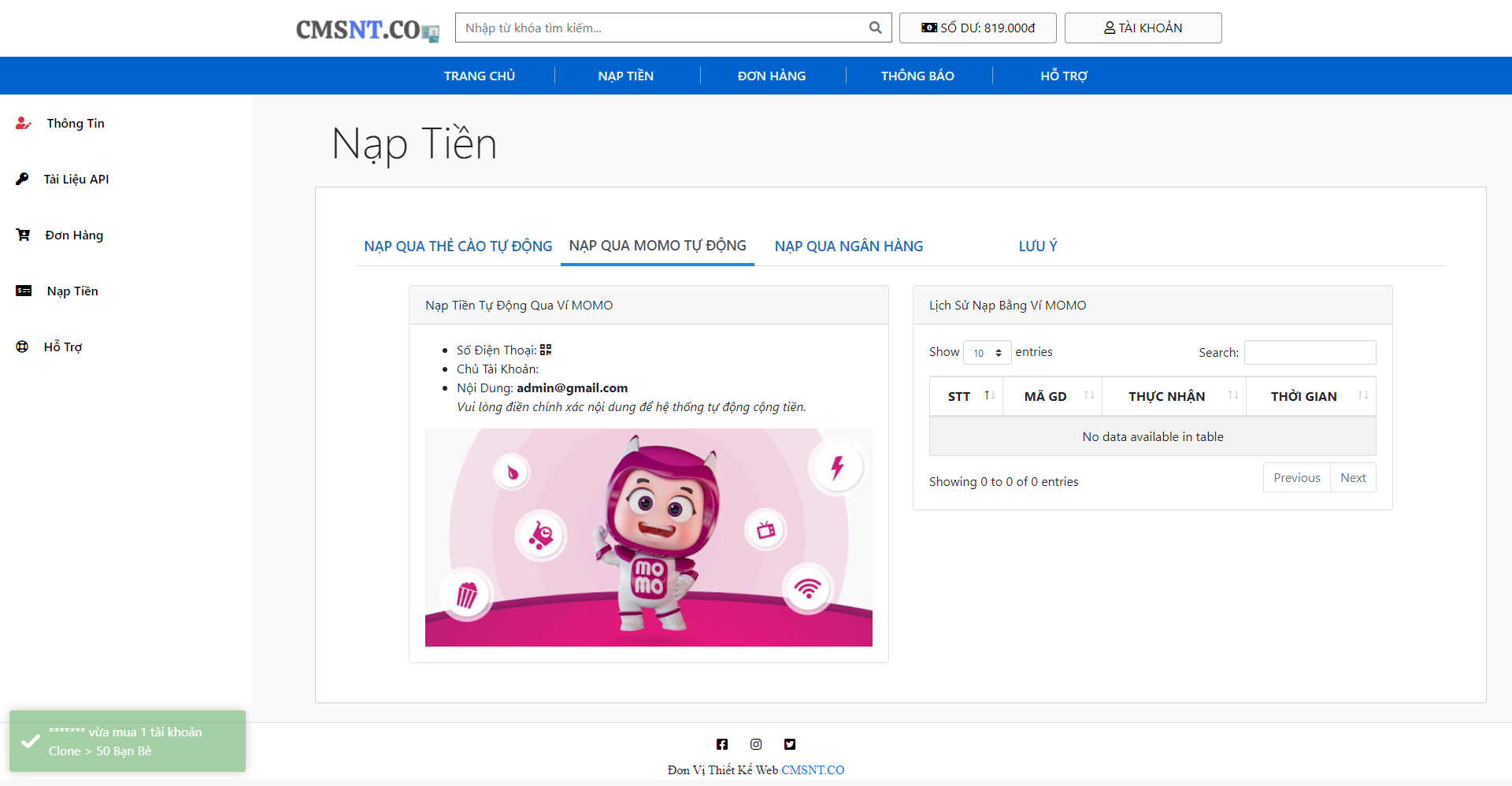The image size is (1512, 786).
Task: Switch to NẠP QUA THẺ CÀO TỰ ĐỘNG tab
Action: click(458, 247)
